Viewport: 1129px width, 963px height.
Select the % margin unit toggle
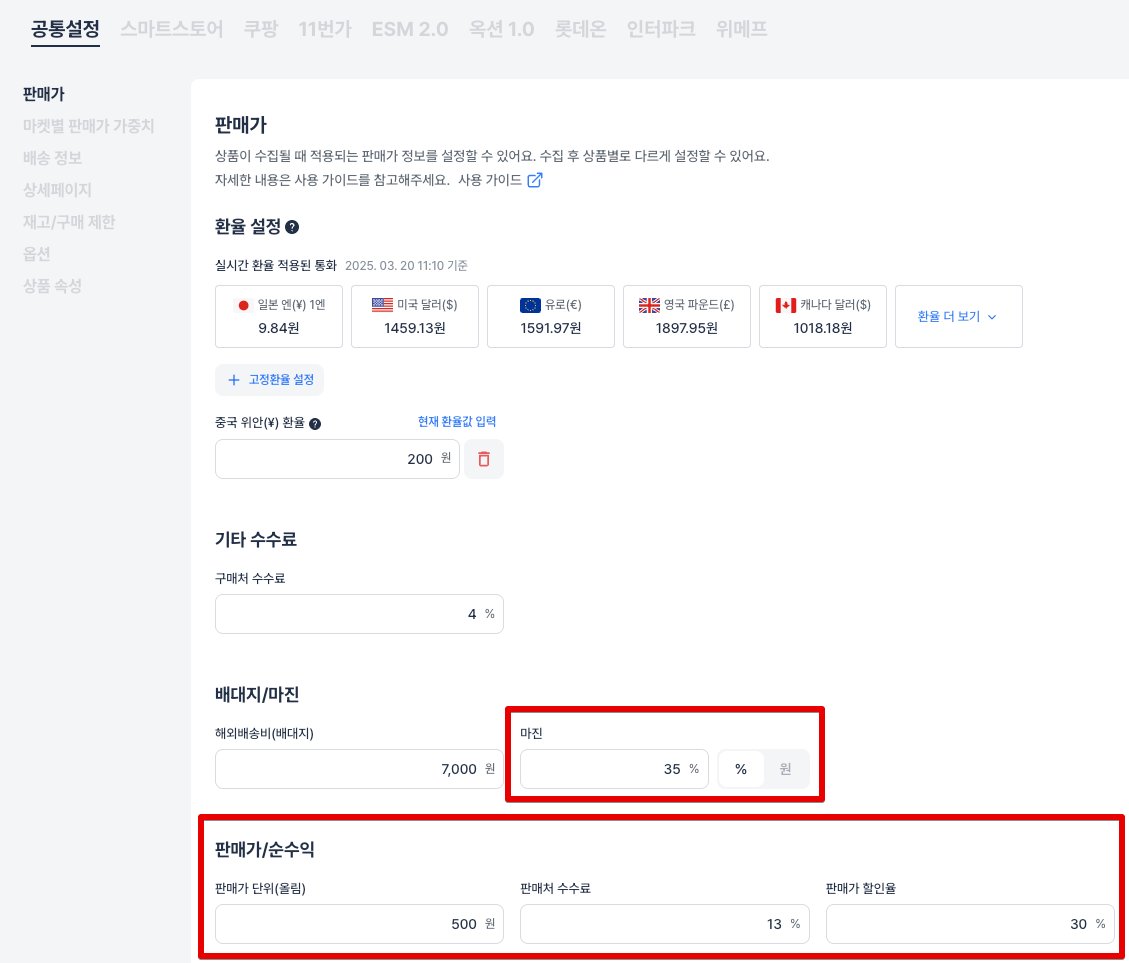click(741, 769)
